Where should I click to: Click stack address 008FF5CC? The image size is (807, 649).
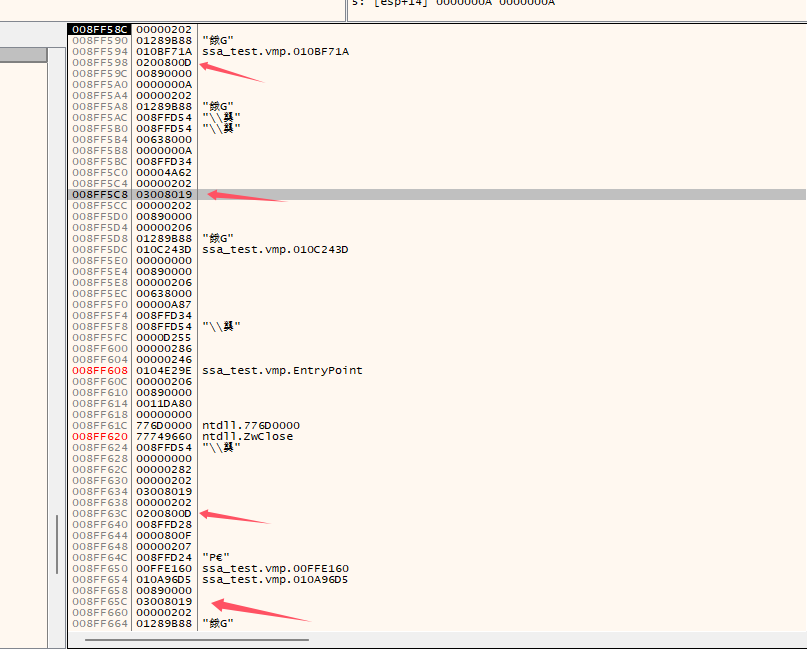[x=99, y=205]
